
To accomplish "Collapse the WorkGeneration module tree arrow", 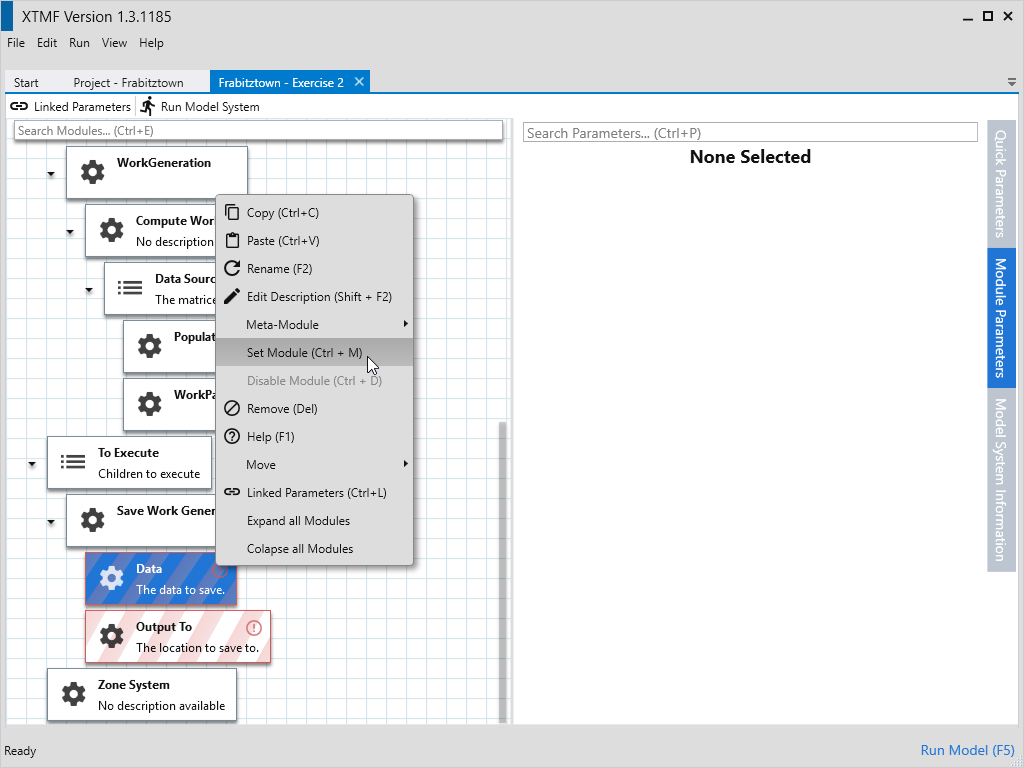I will tap(51, 175).
